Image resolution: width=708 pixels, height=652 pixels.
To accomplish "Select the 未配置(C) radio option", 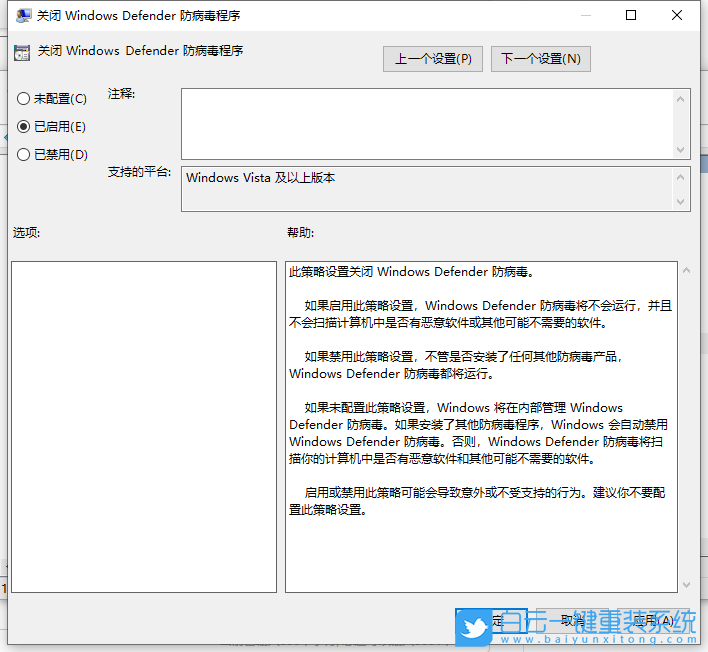I will 51,99.
